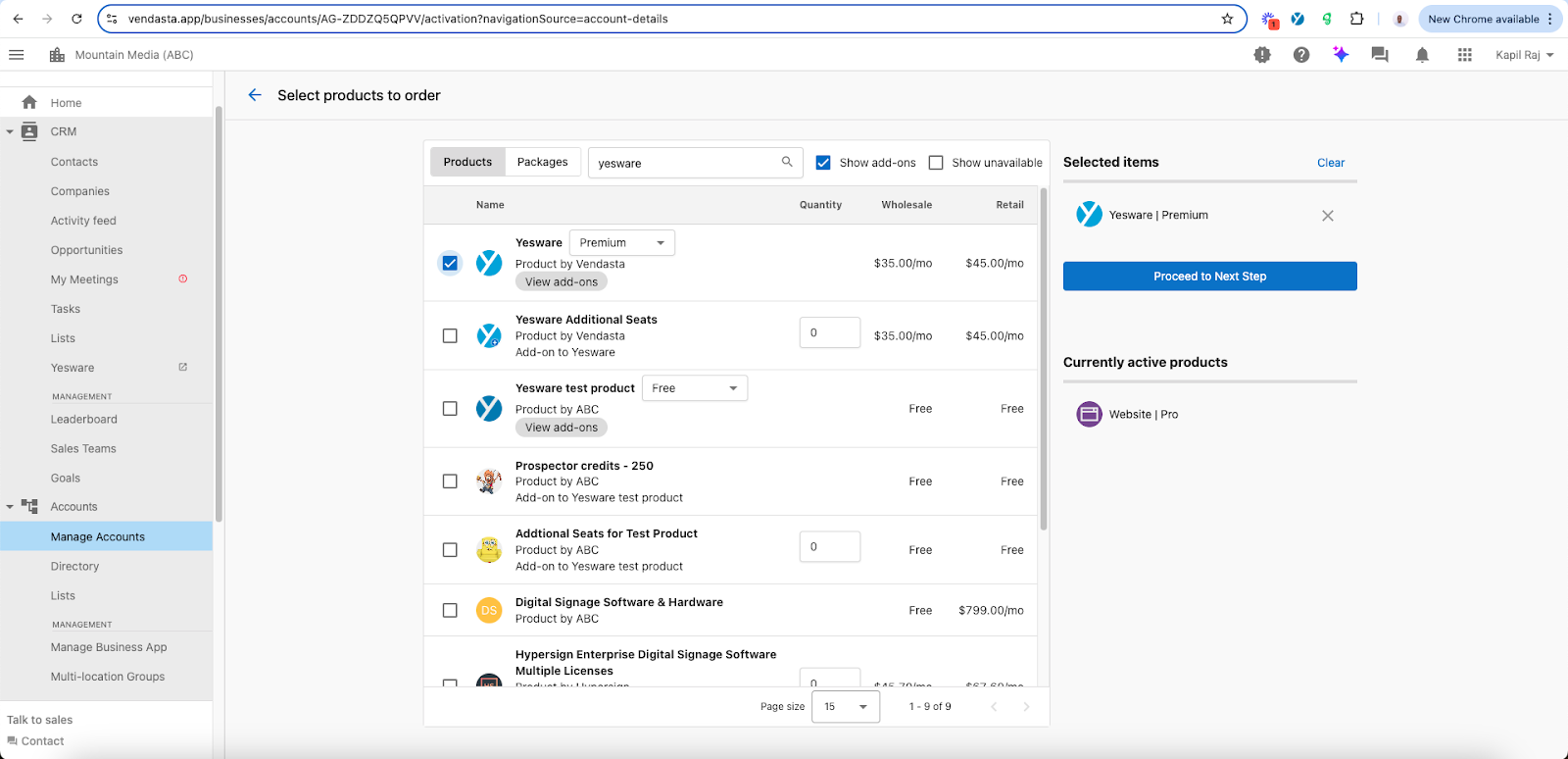Click the Accounts hierarchy icon in sidebar

29,507
